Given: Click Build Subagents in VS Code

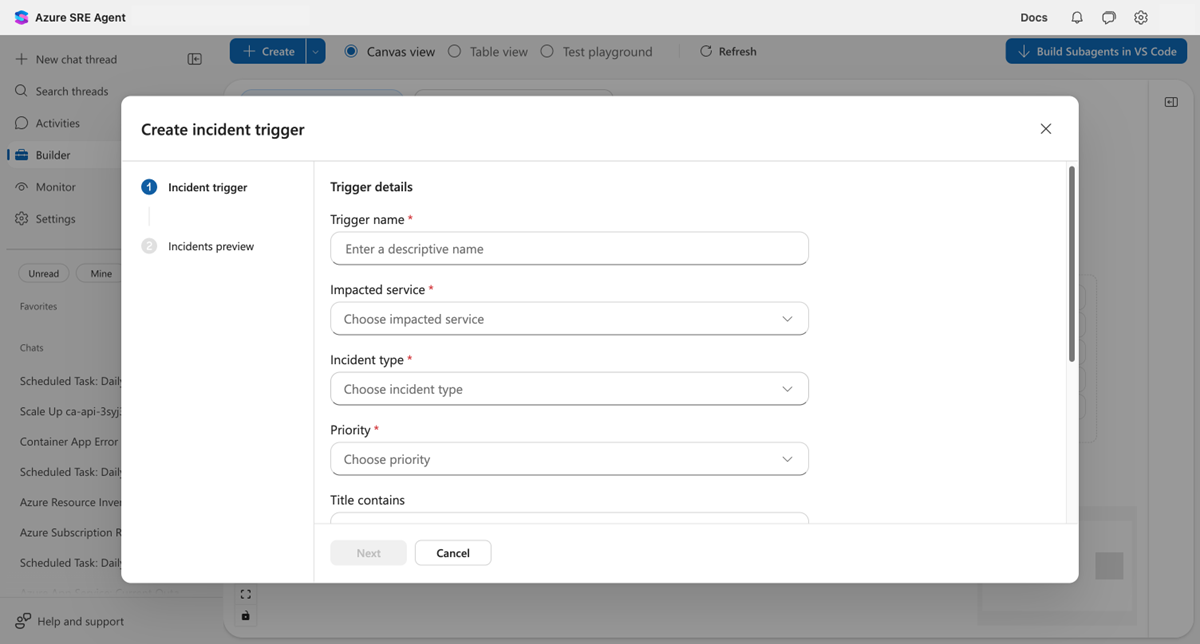Looking at the screenshot, I should point(1096,51).
